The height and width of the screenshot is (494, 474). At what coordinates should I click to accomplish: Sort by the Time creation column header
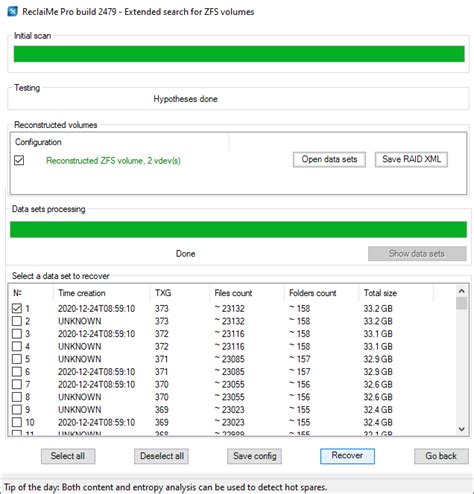[102, 293]
